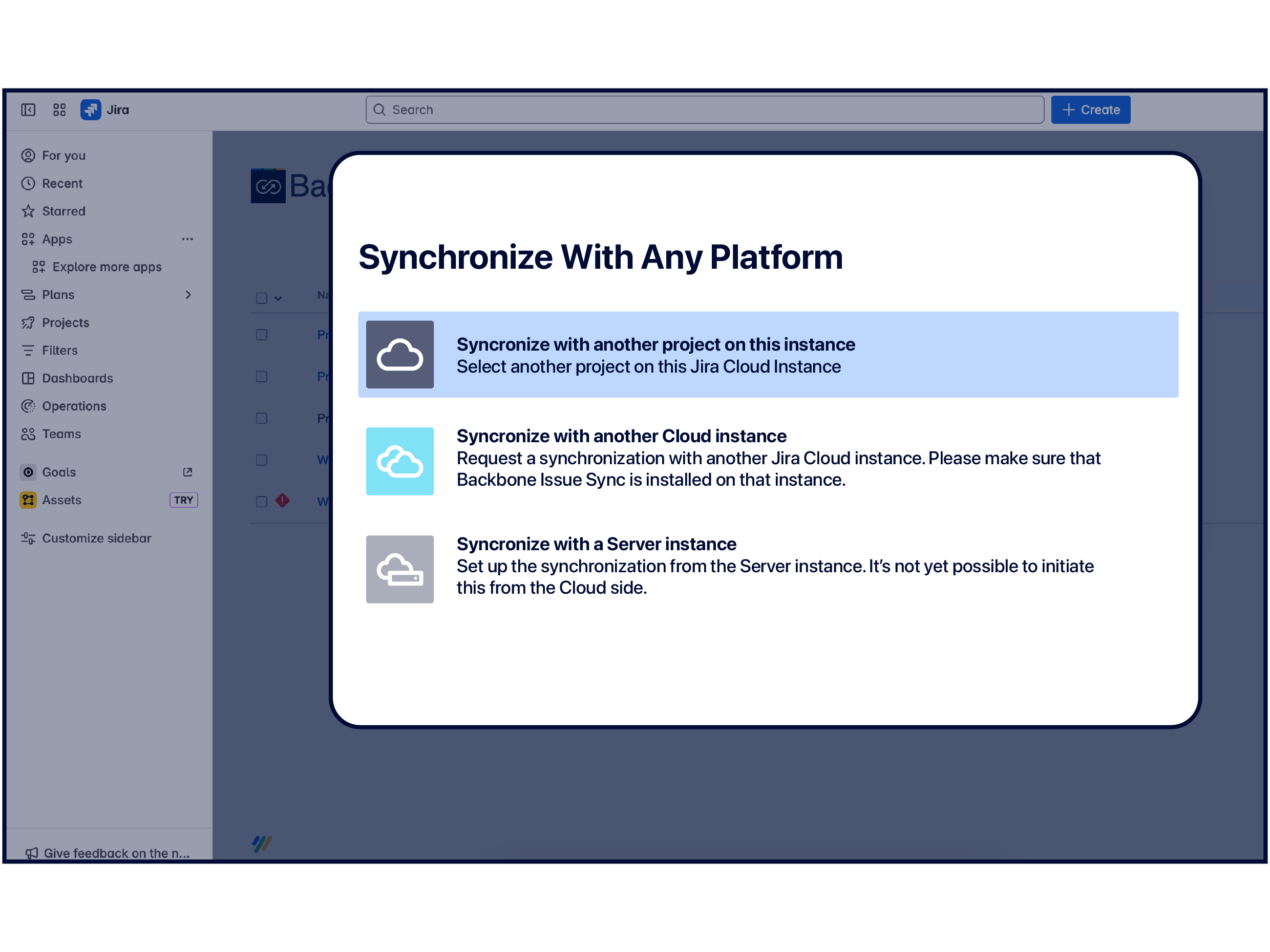This screenshot has height=952, width=1270.
Task: Click the Projects rocket icon in sidebar
Action: pos(28,322)
